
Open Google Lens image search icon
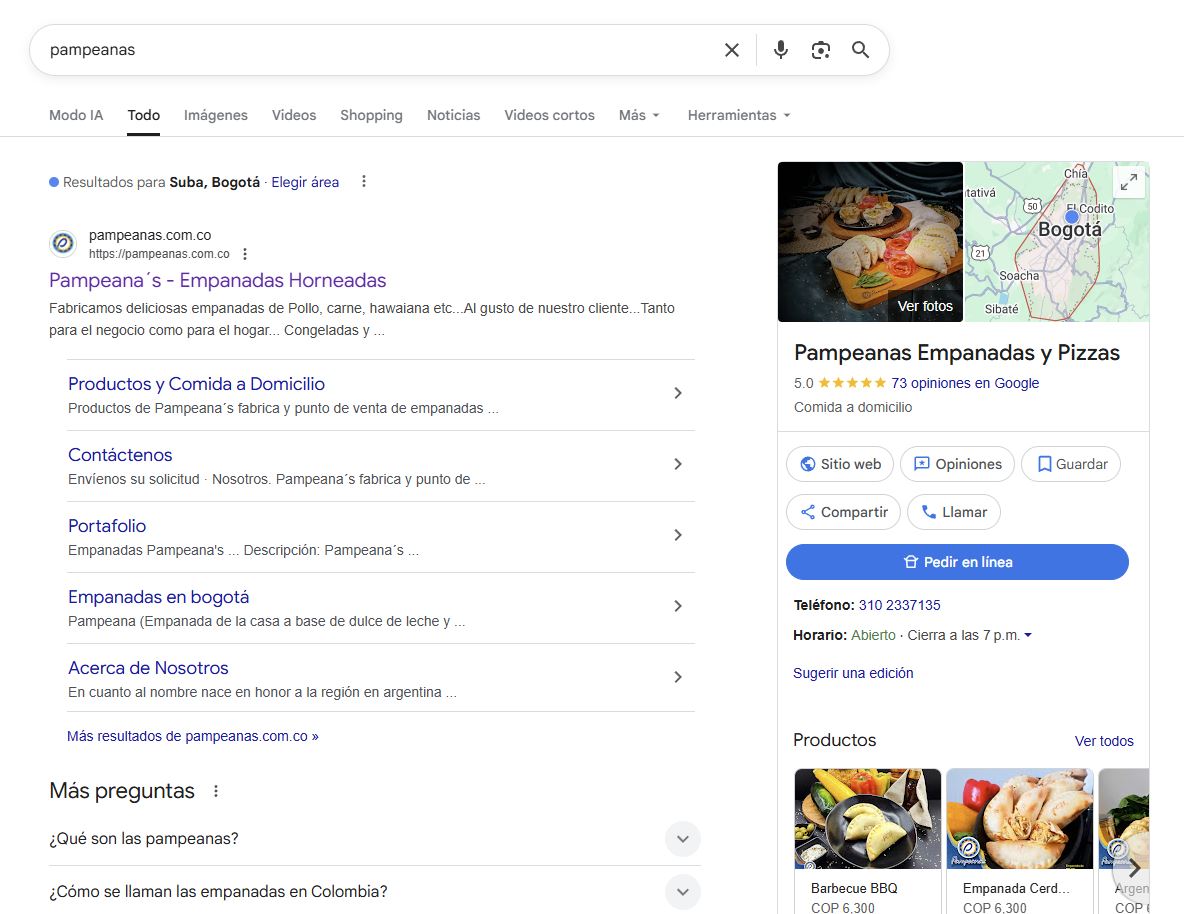[821, 50]
